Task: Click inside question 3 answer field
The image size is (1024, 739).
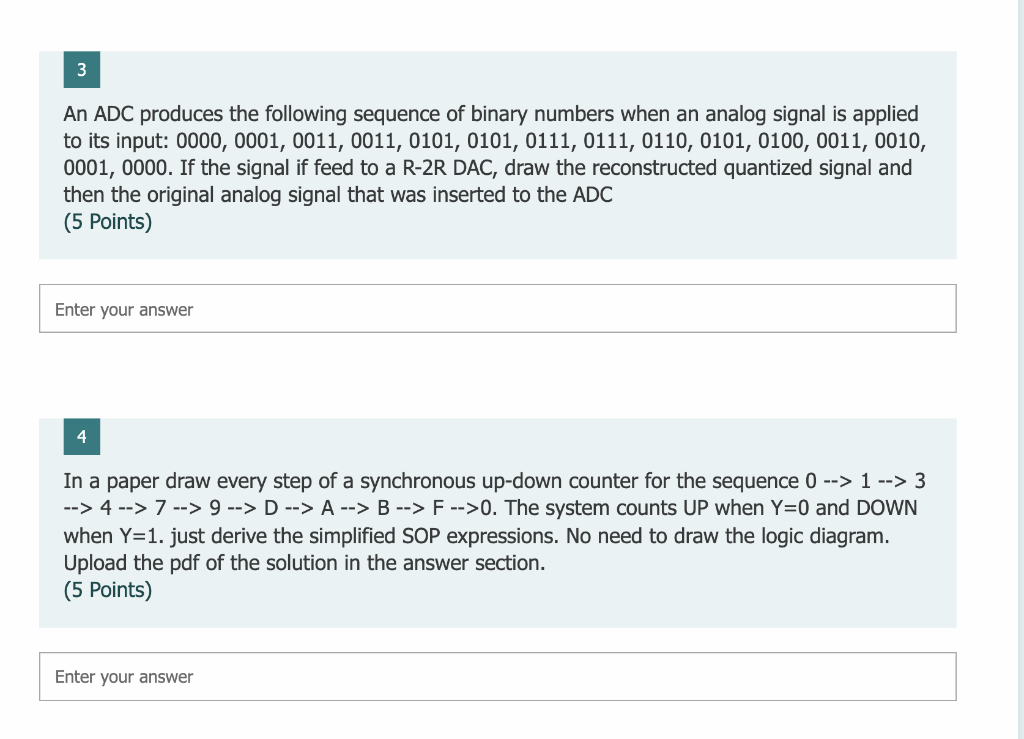Action: (x=497, y=308)
